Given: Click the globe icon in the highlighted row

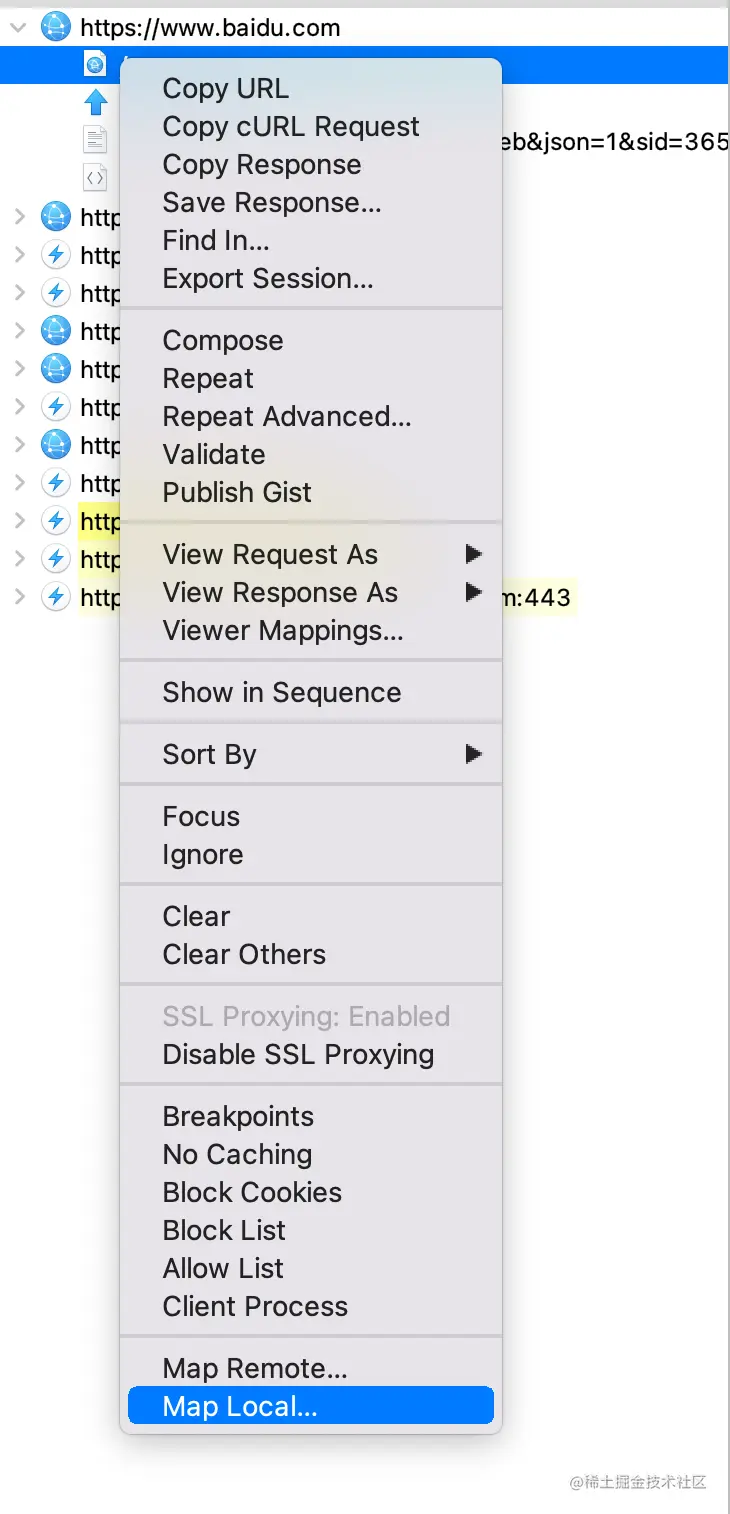Looking at the screenshot, I should pyautogui.click(x=95, y=65).
